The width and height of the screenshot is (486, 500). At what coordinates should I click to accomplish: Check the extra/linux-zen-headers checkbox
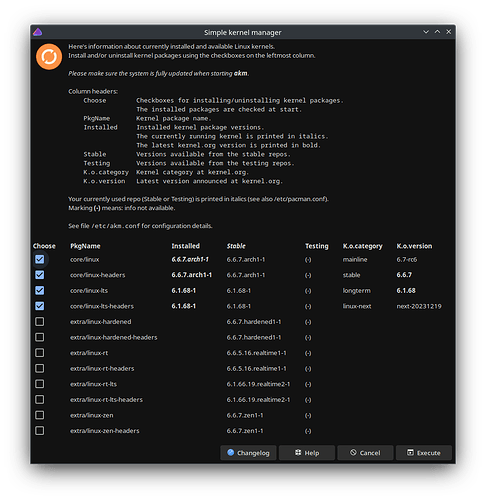(x=40, y=431)
